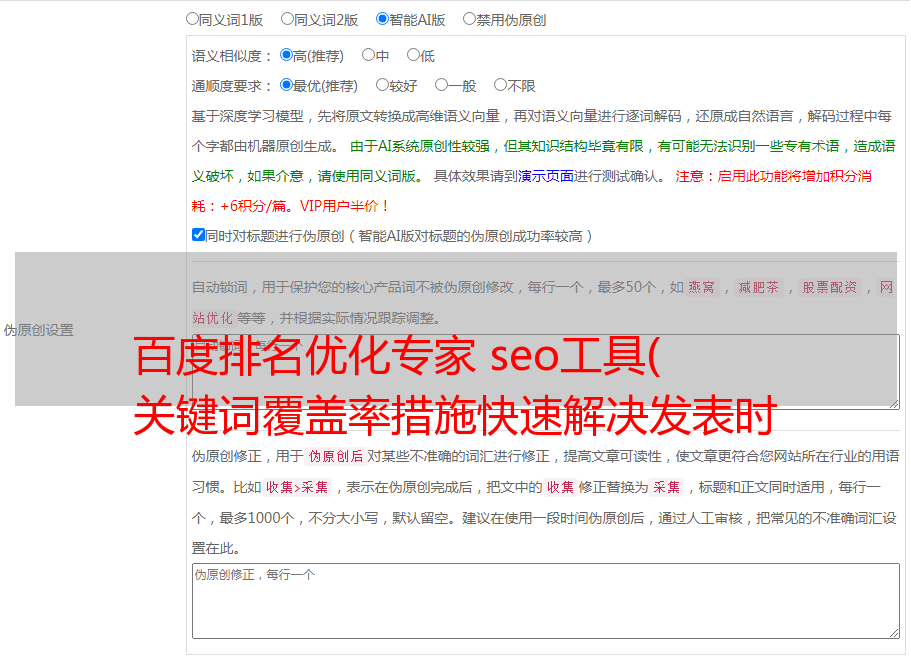Click the 语义相似度 label
This screenshot has width=911, height=658.
(232, 56)
